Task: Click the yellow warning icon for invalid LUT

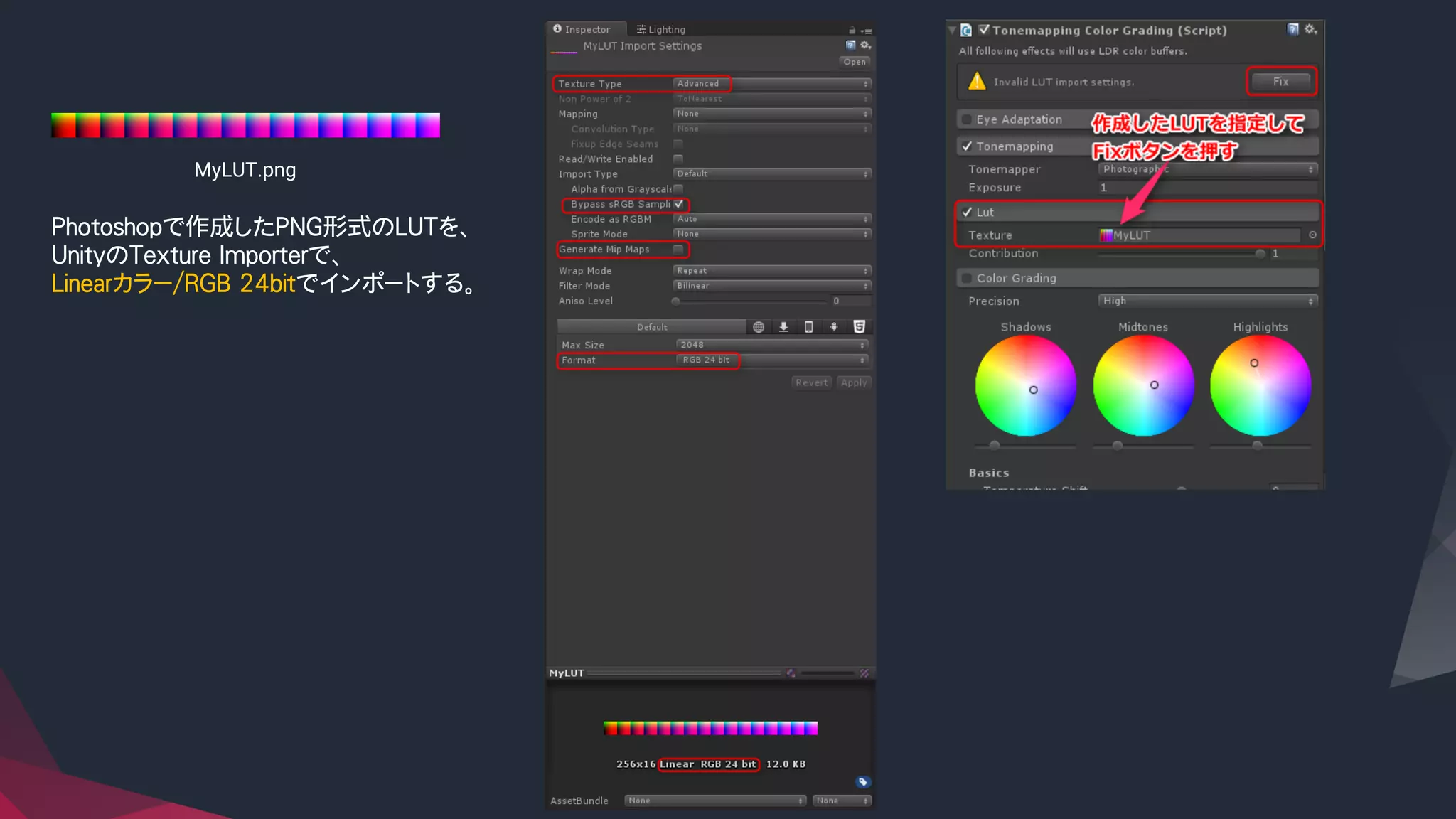Action: 978,81
